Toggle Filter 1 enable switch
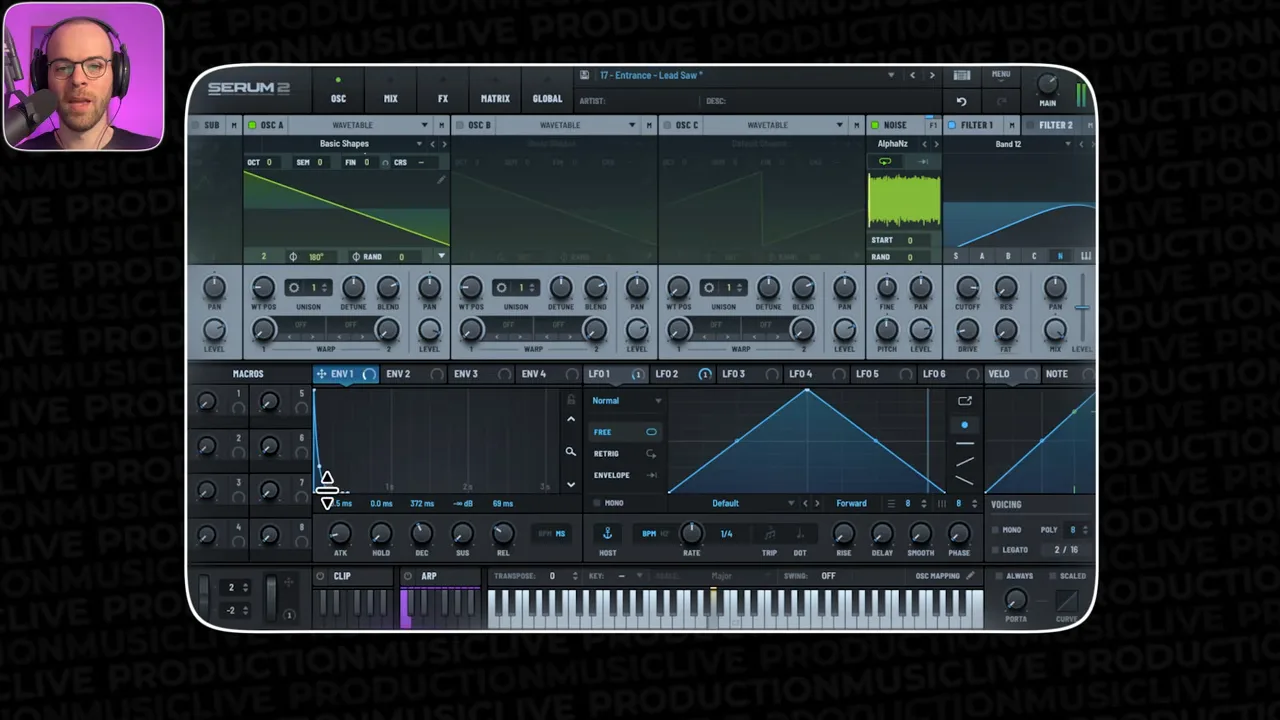Viewport: 1280px width, 720px height. [x=951, y=125]
